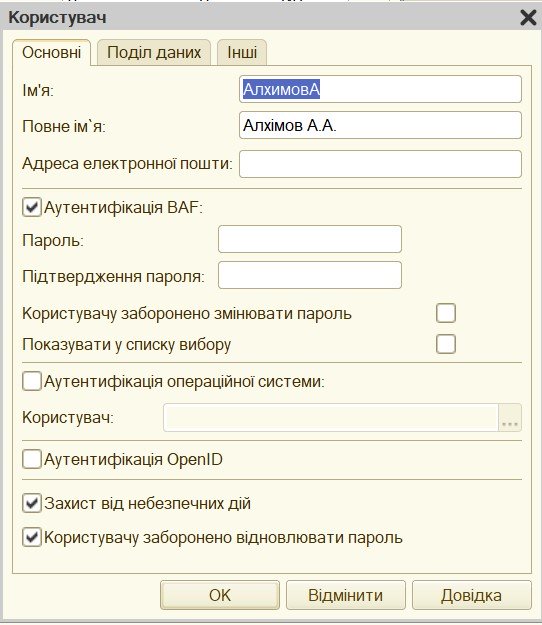Disable Захист від небезпечних дій
Viewport: 542px width, 625px height.
click(x=32, y=503)
